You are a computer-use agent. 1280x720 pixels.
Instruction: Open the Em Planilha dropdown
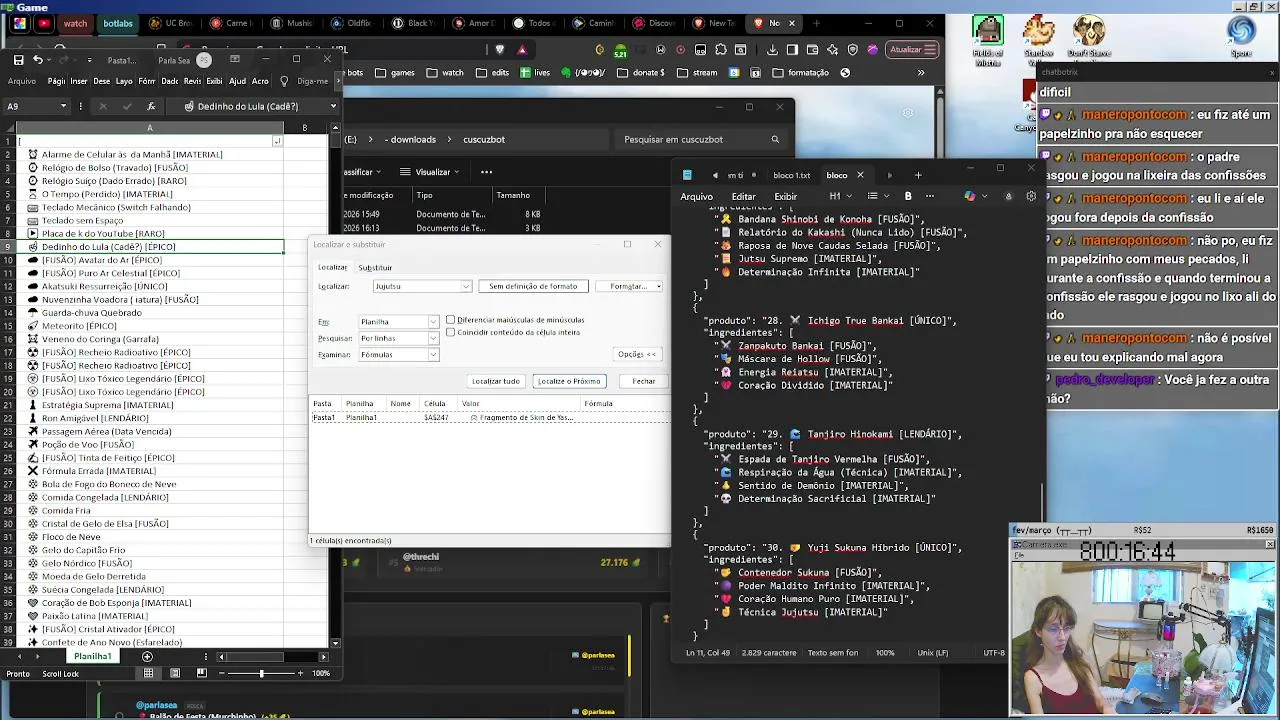[x=433, y=322]
